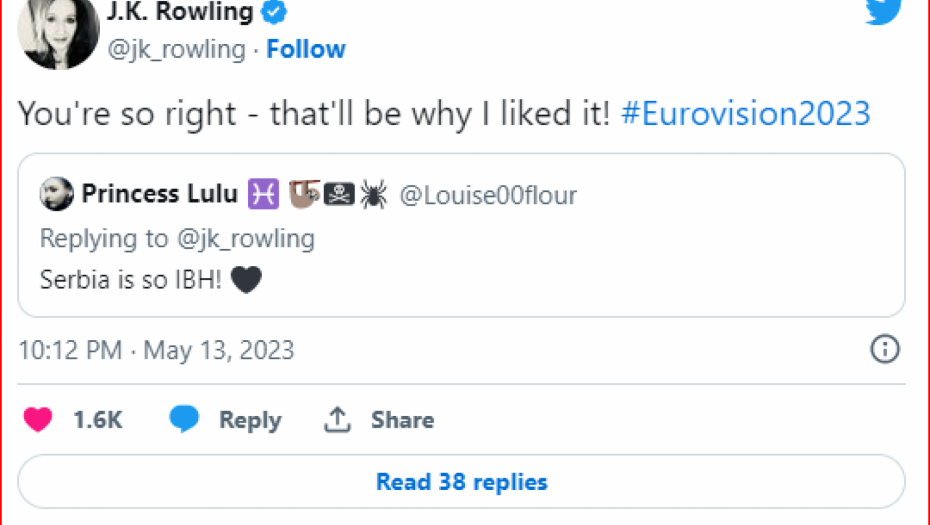Click the 1.6K likes count
The image size is (930, 525).
(98, 420)
